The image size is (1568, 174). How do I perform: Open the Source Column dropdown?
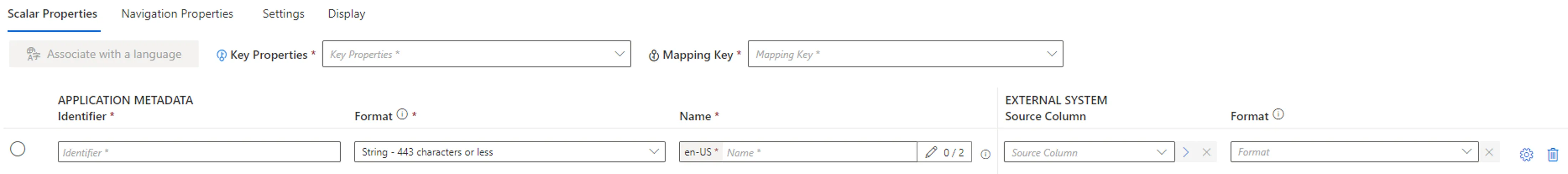click(1089, 152)
